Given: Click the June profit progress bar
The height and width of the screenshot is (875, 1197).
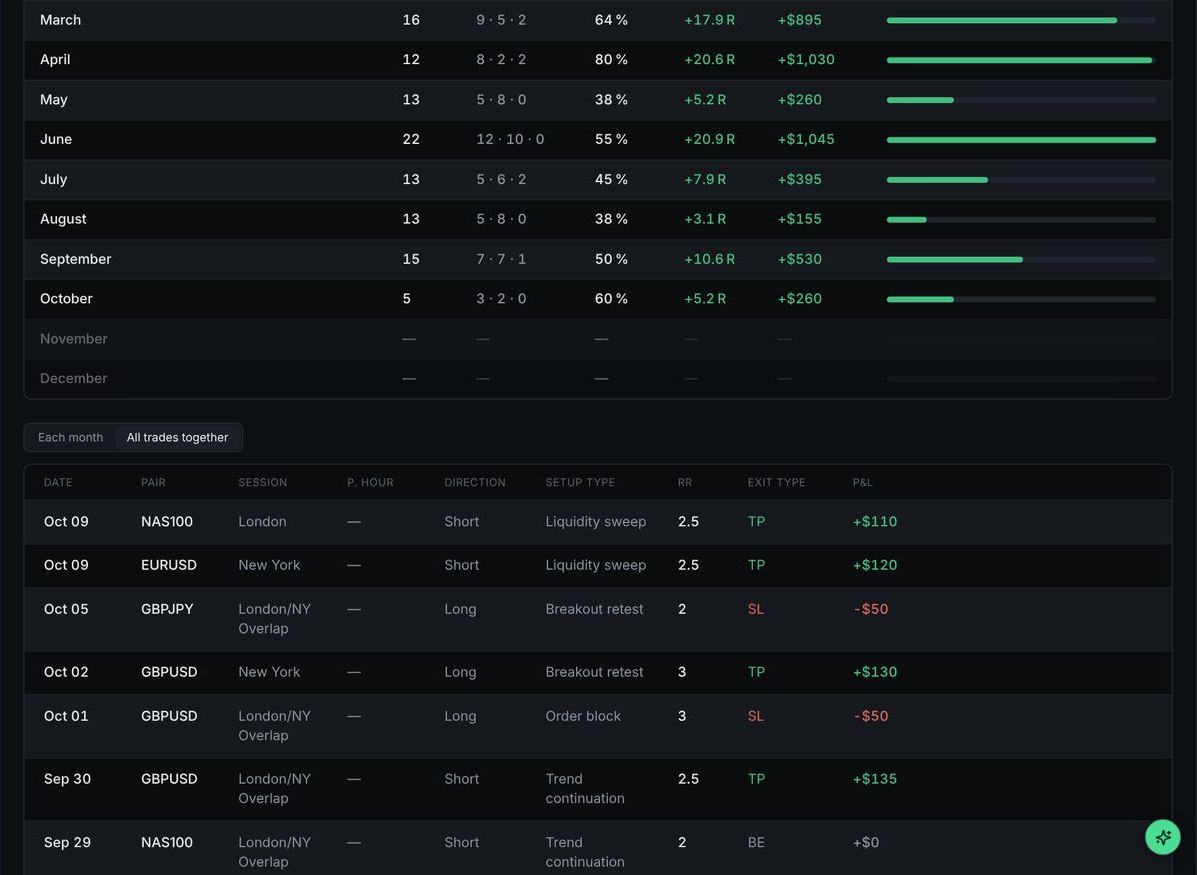Looking at the screenshot, I should [x=1021, y=140].
